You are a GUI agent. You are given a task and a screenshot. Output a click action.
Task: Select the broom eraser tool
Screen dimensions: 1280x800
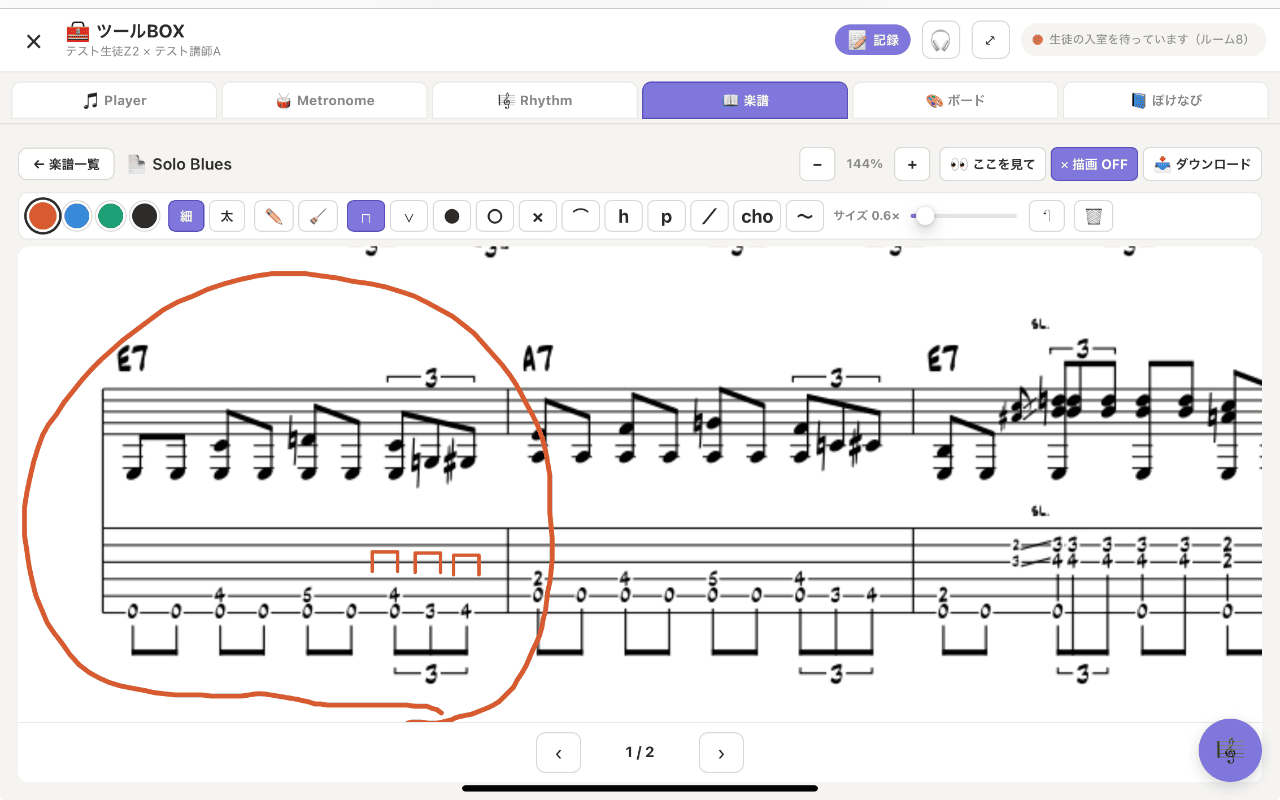[318, 216]
